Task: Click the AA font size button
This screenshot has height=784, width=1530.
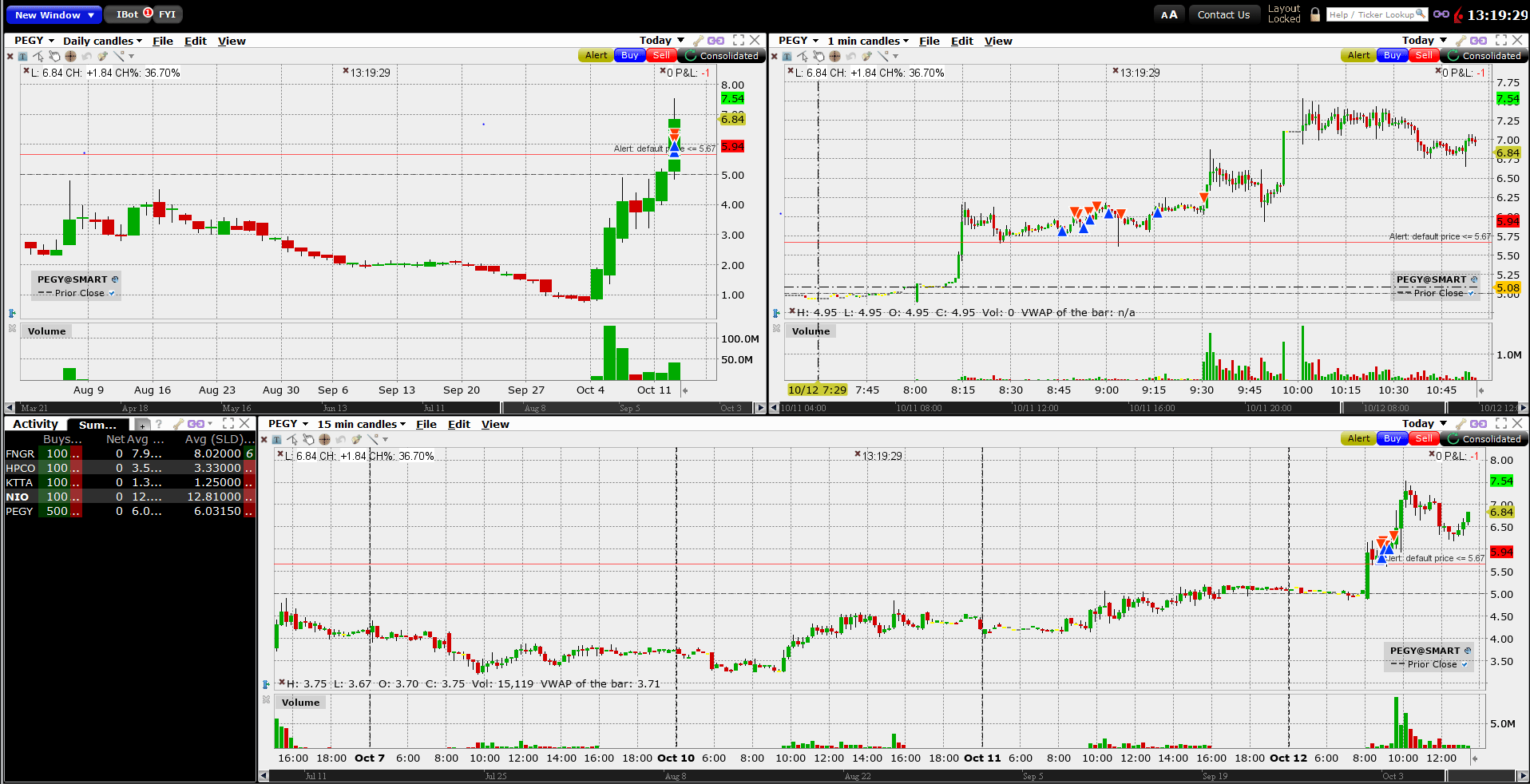Action: coord(1169,14)
